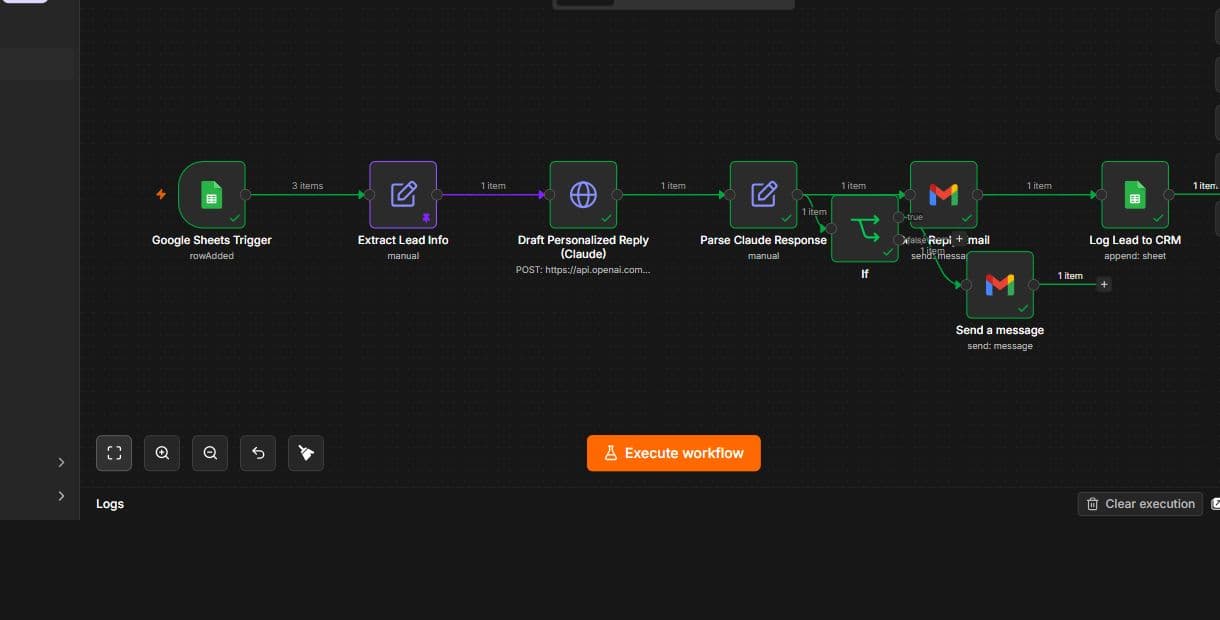Click the "Draft Personalized Reply (Claude)" title
The height and width of the screenshot is (620, 1220).
583,247
